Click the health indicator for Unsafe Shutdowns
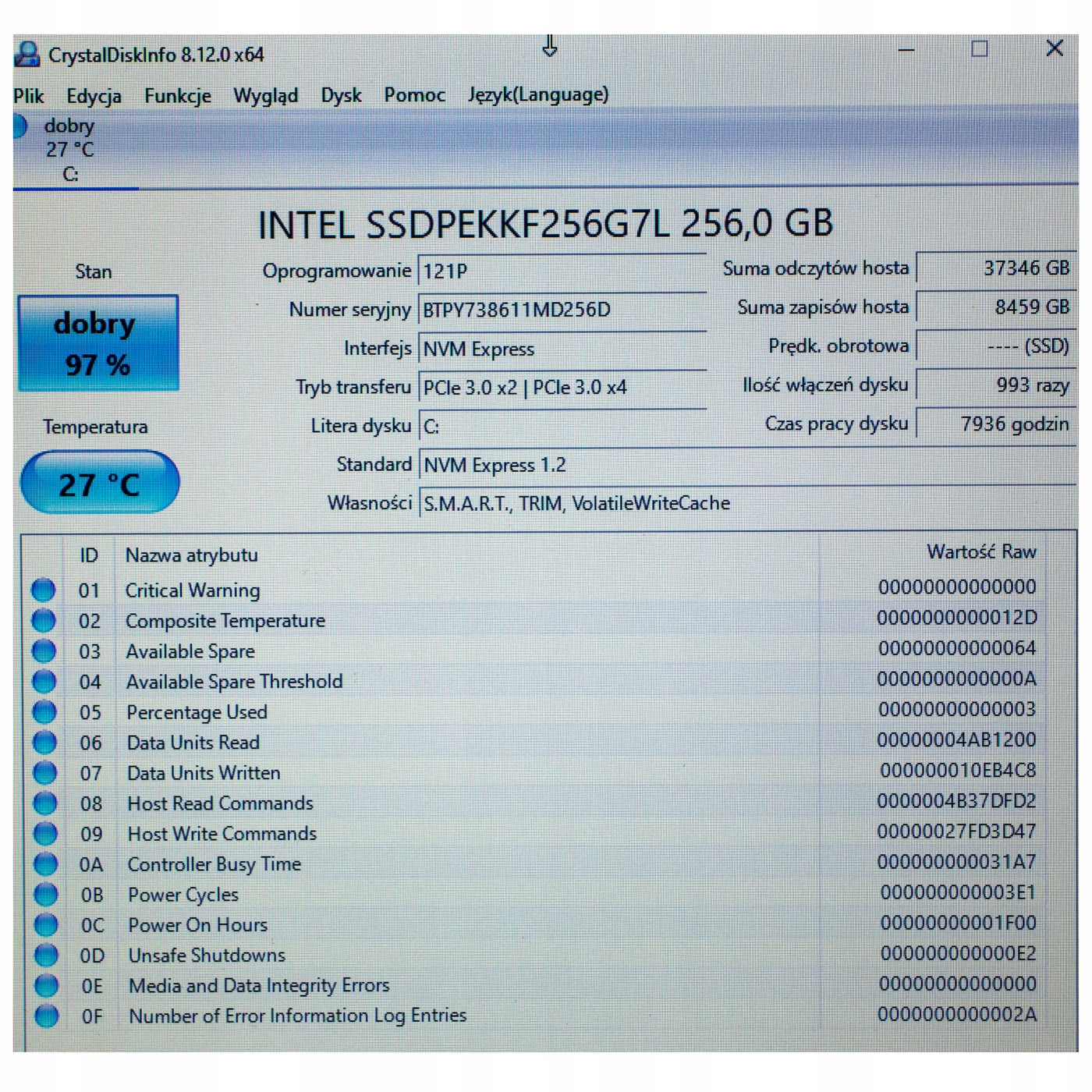 [x=44, y=955]
